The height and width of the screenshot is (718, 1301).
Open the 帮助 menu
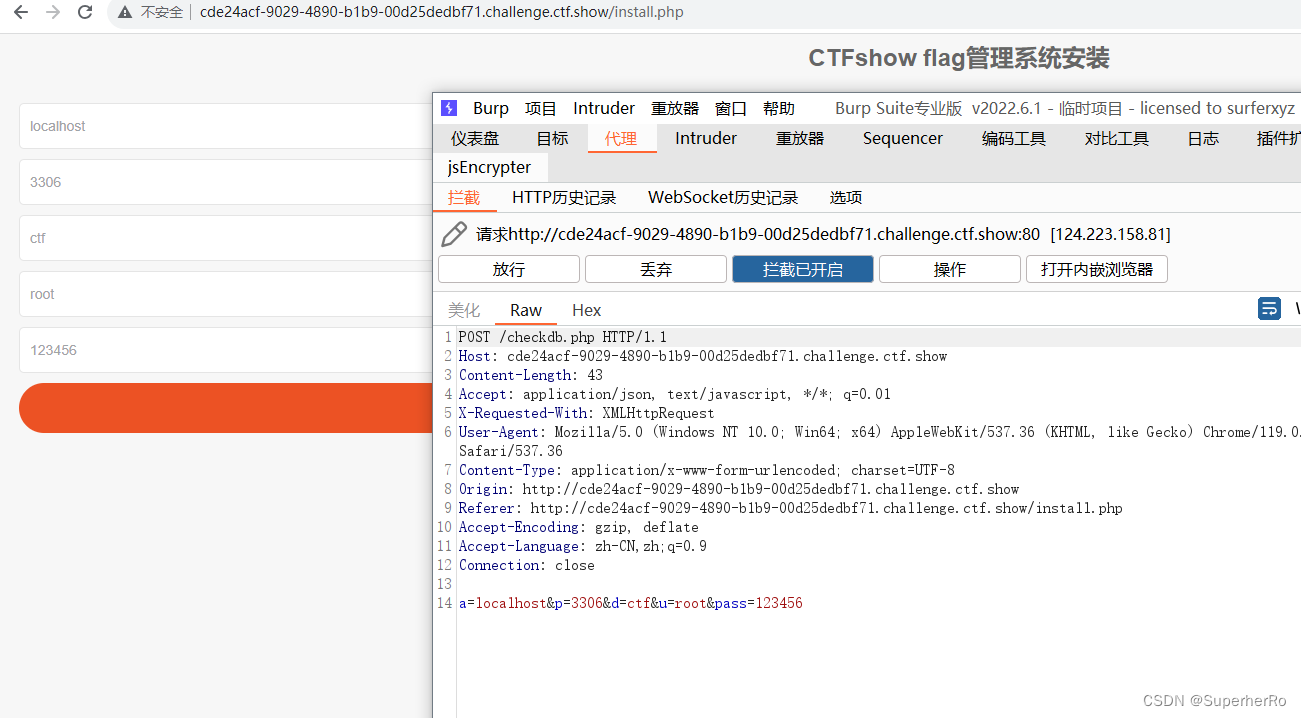[778, 107]
